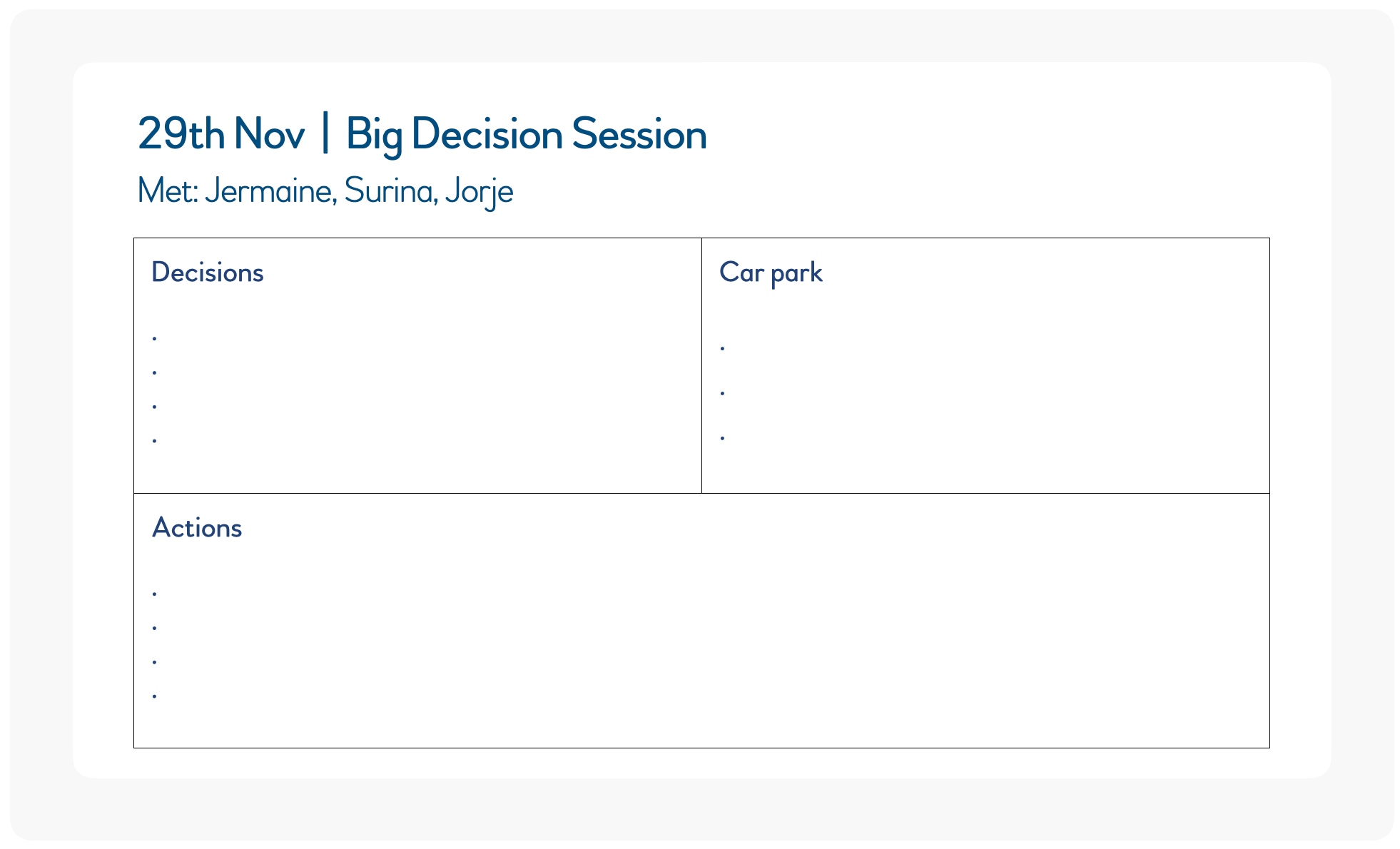Screen dimensions: 1400x849
Task: Select the middle Car park bullet
Action: [723, 393]
